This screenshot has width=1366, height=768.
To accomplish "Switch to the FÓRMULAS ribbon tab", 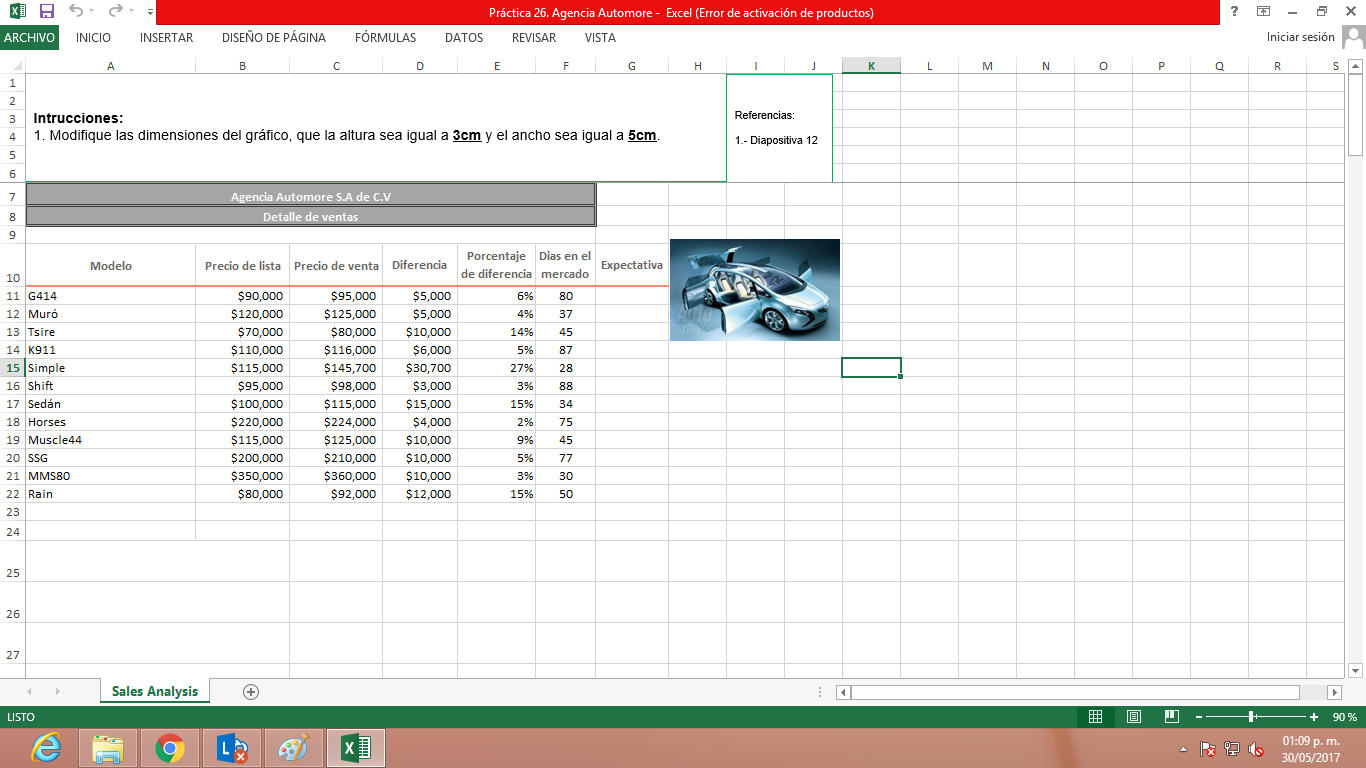I will tap(385, 38).
